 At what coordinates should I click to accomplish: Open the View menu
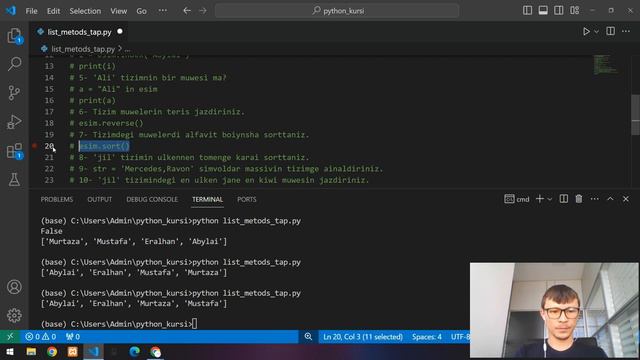pos(118,11)
